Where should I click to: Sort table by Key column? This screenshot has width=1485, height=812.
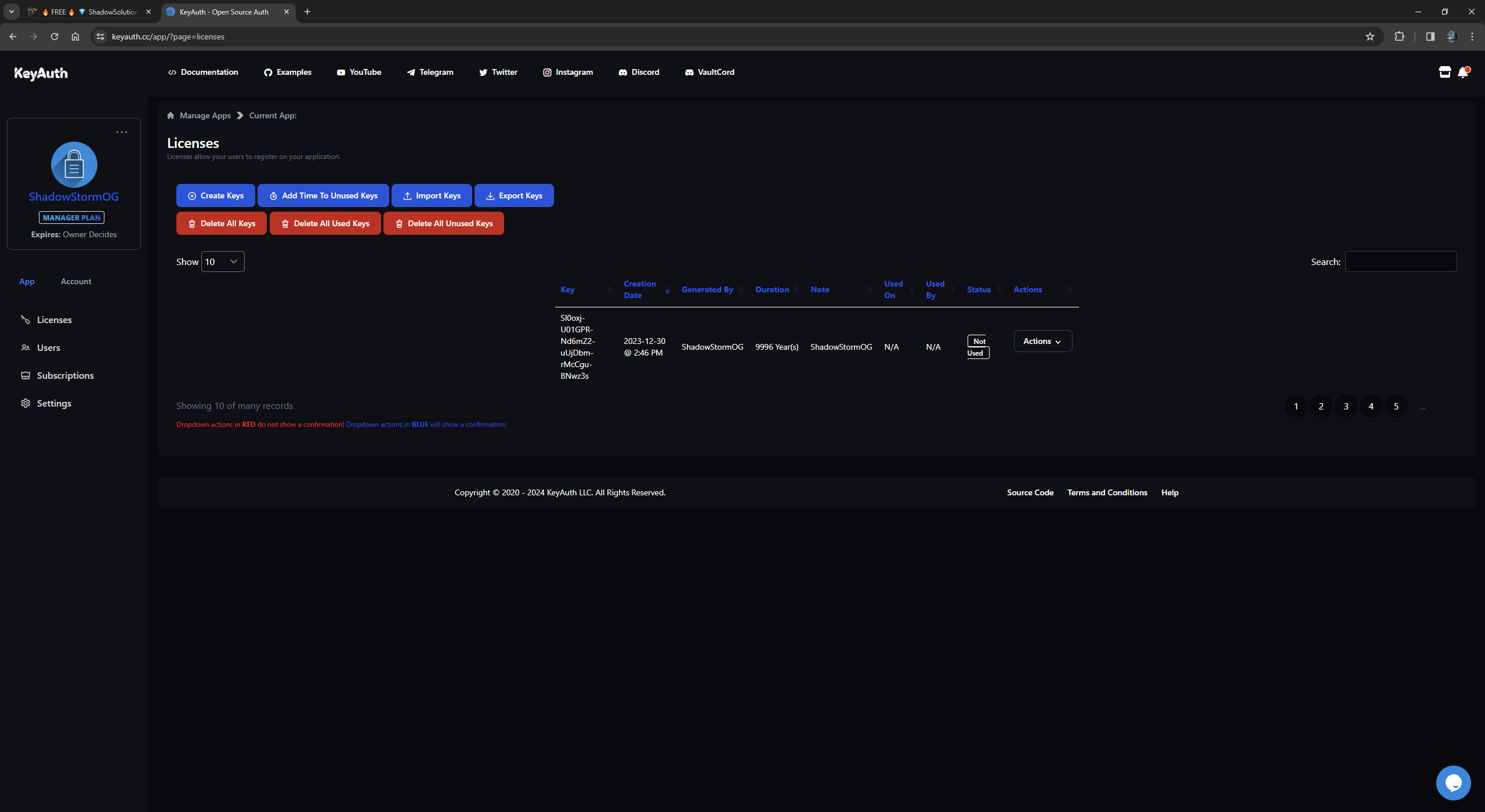586,289
